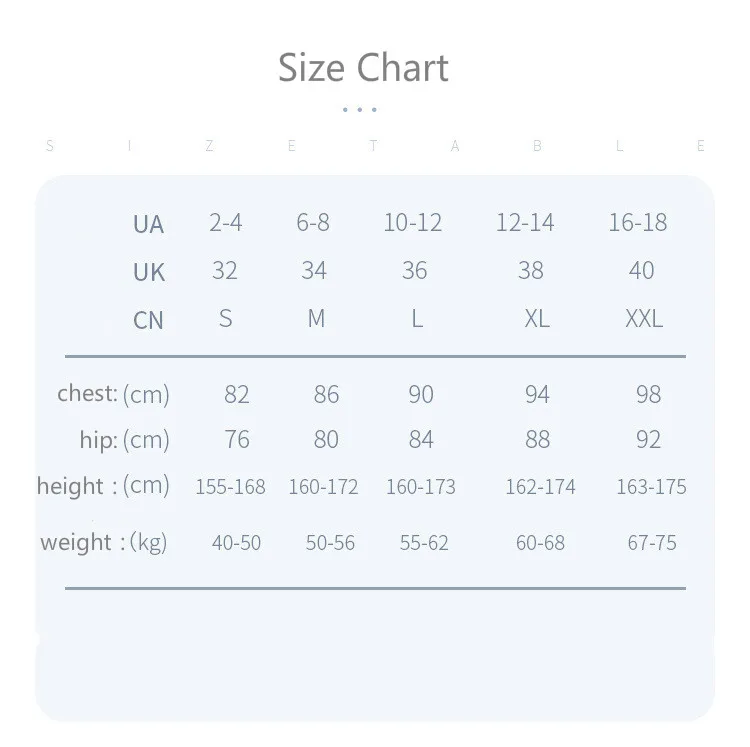750x747 pixels.
Task: Select CN size XL
Action: 537,319
